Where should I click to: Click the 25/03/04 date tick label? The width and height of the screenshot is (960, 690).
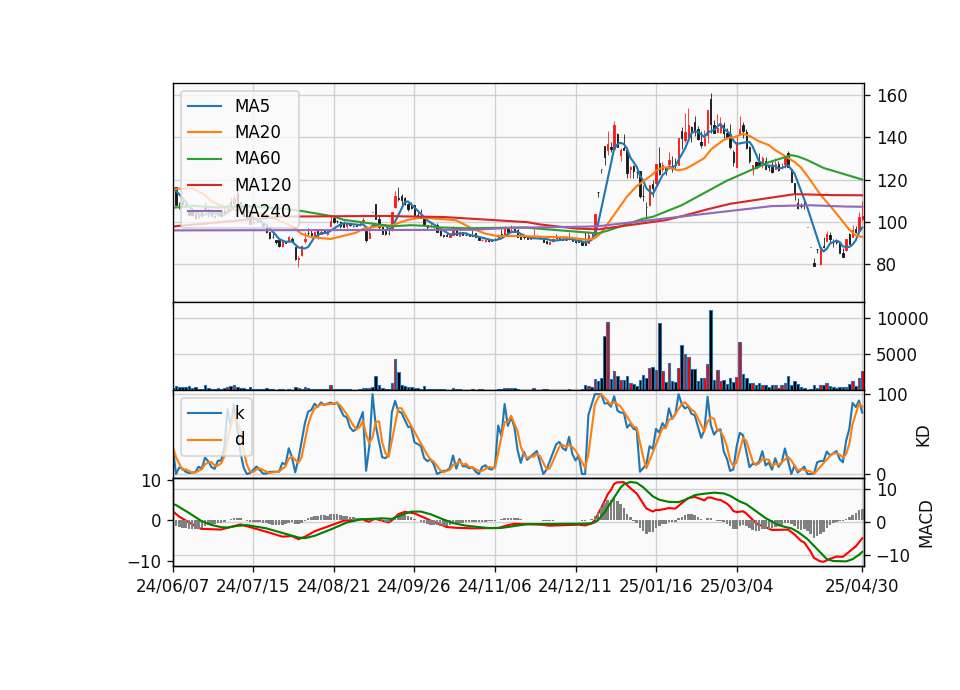[x=737, y=586]
